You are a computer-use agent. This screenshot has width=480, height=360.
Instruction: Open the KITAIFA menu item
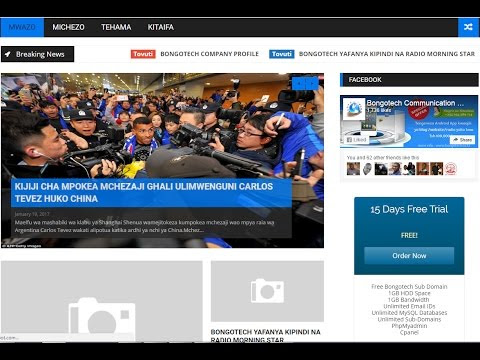[161, 27]
